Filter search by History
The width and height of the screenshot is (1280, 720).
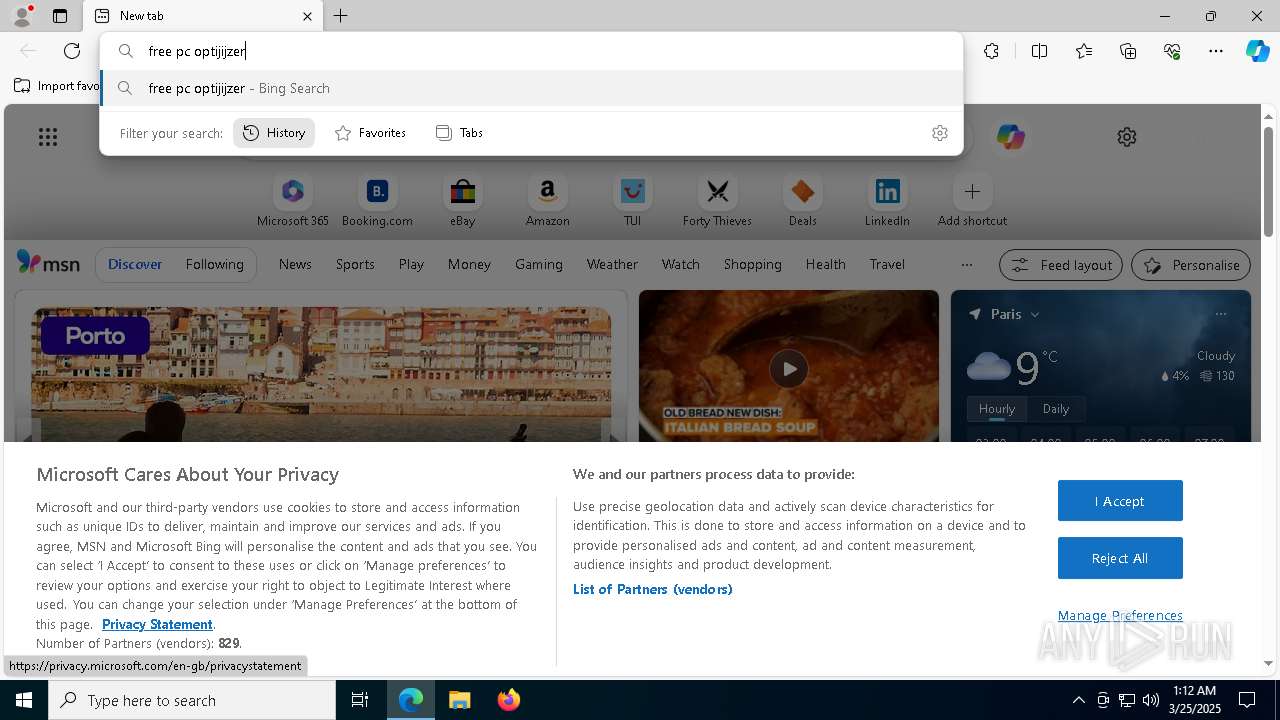274,133
